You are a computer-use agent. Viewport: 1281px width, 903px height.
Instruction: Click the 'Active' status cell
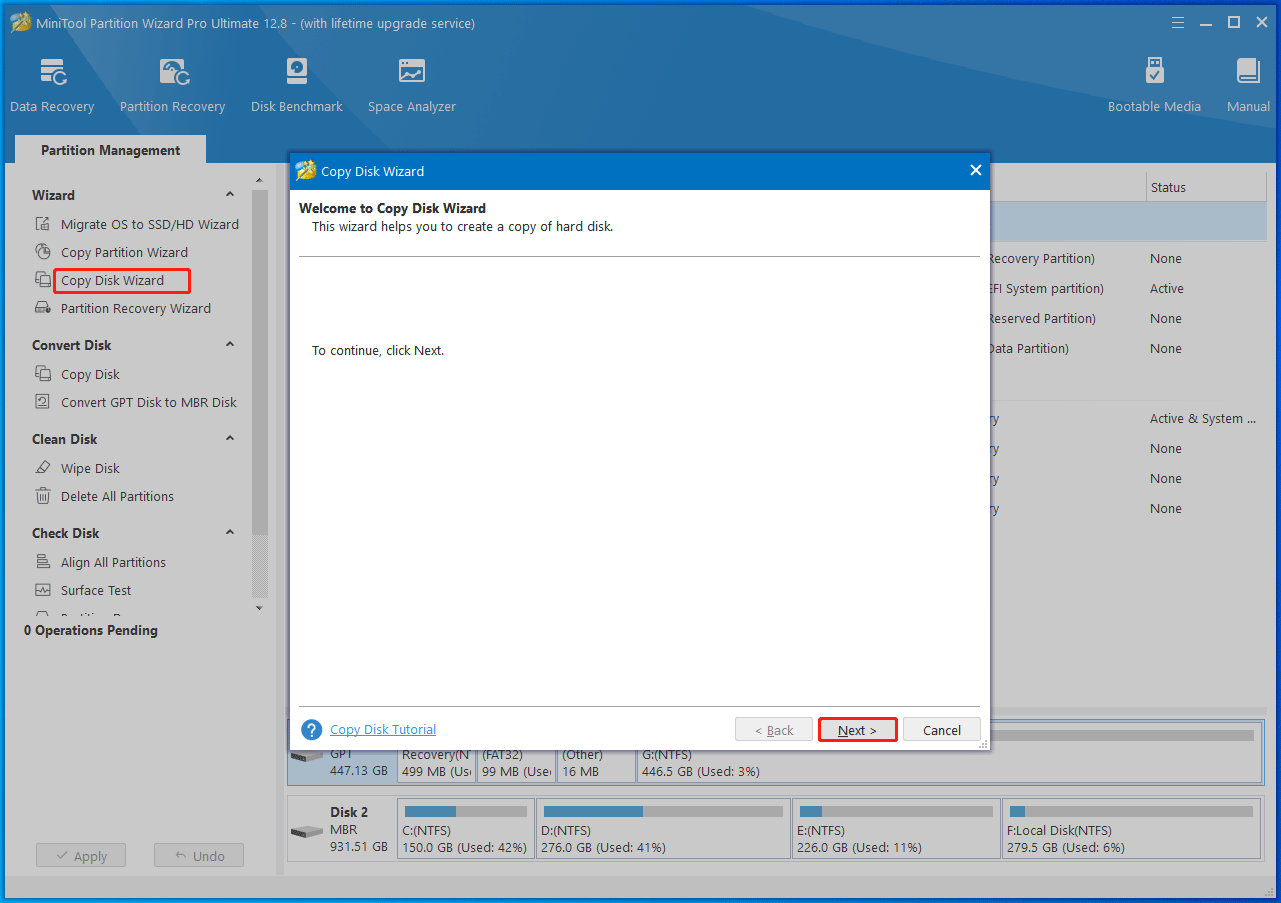1167,289
